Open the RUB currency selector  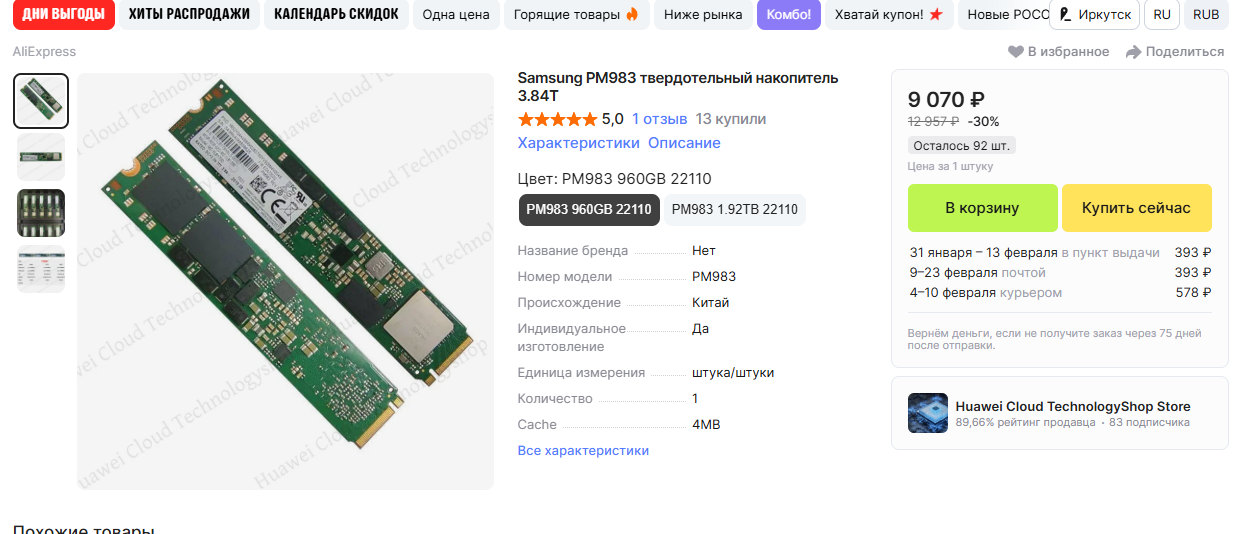[x=1206, y=15]
